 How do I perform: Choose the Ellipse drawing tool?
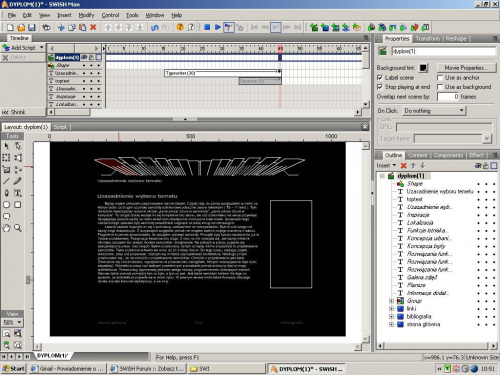[x=6, y=205]
